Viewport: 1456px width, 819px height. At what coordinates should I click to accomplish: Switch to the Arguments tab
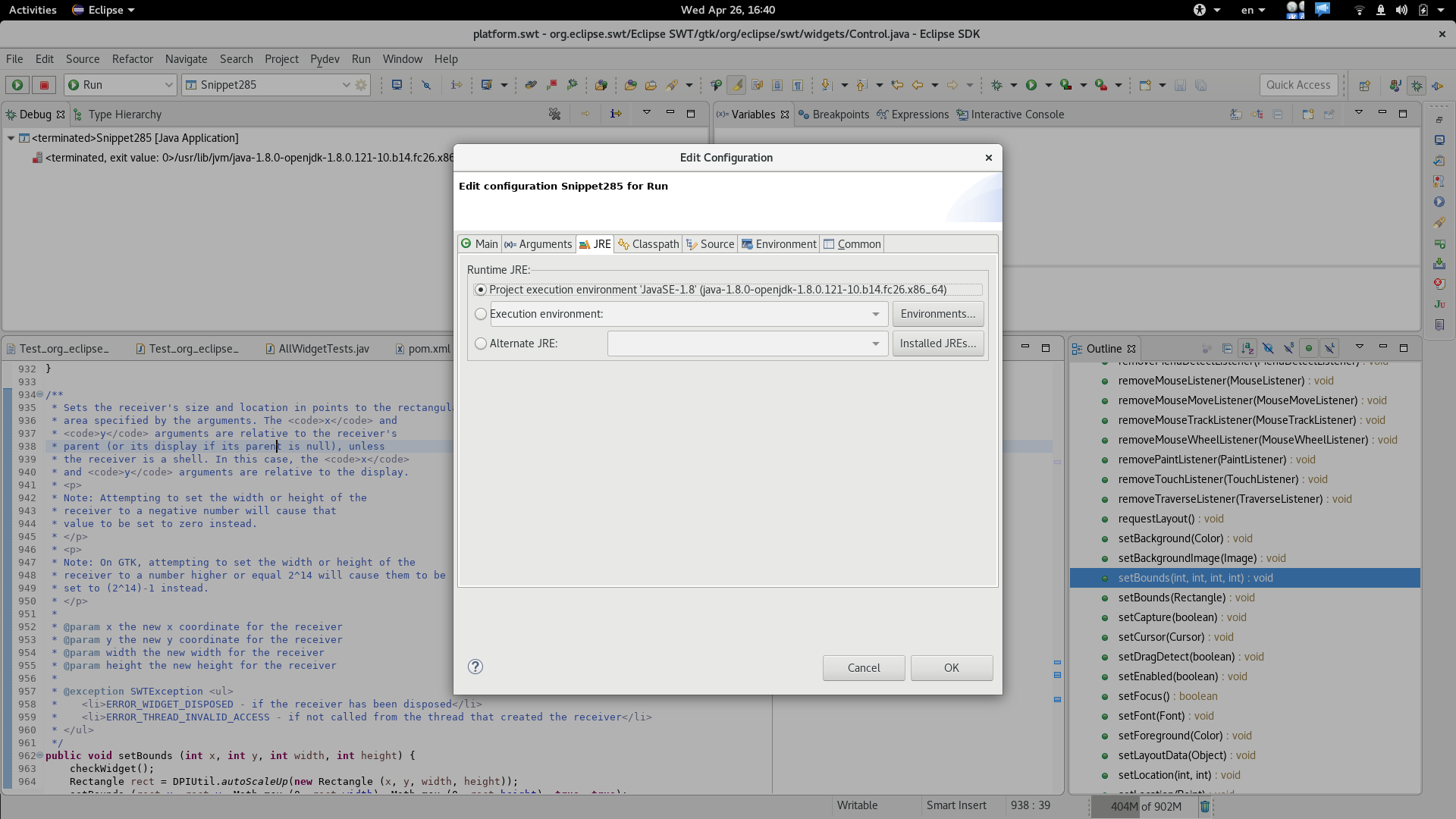coord(538,244)
